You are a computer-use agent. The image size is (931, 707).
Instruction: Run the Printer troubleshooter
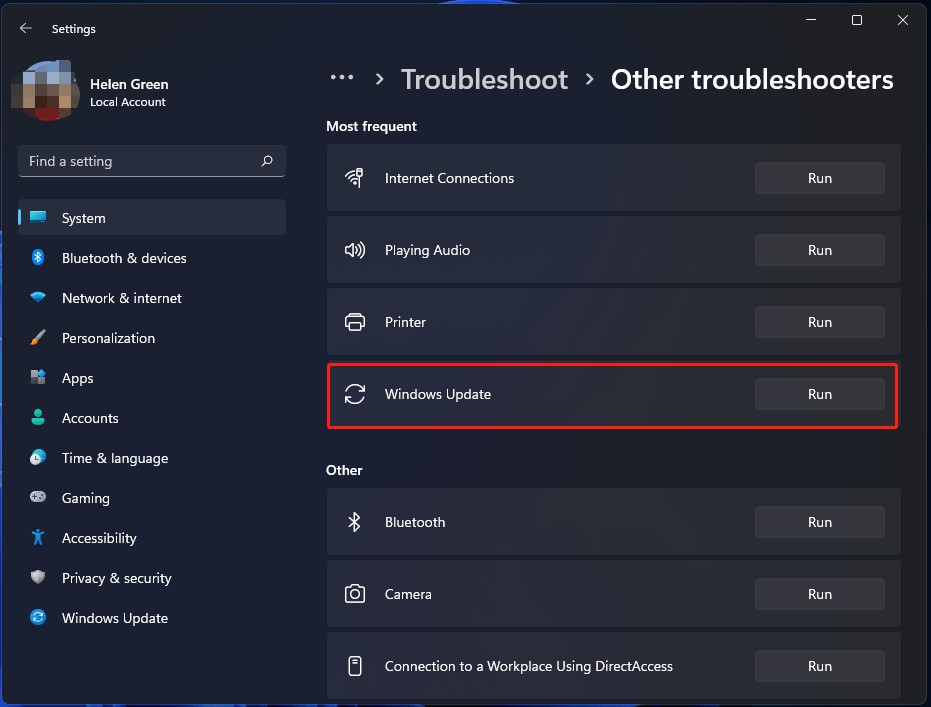click(819, 322)
